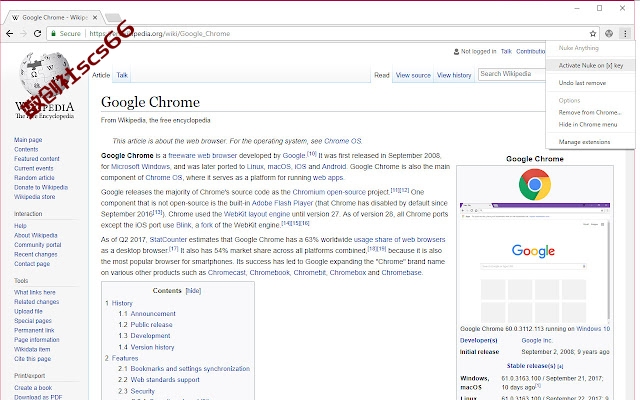This screenshot has width=640, height=400.
Task: Bookmark page with the star icon
Action: click(593, 33)
